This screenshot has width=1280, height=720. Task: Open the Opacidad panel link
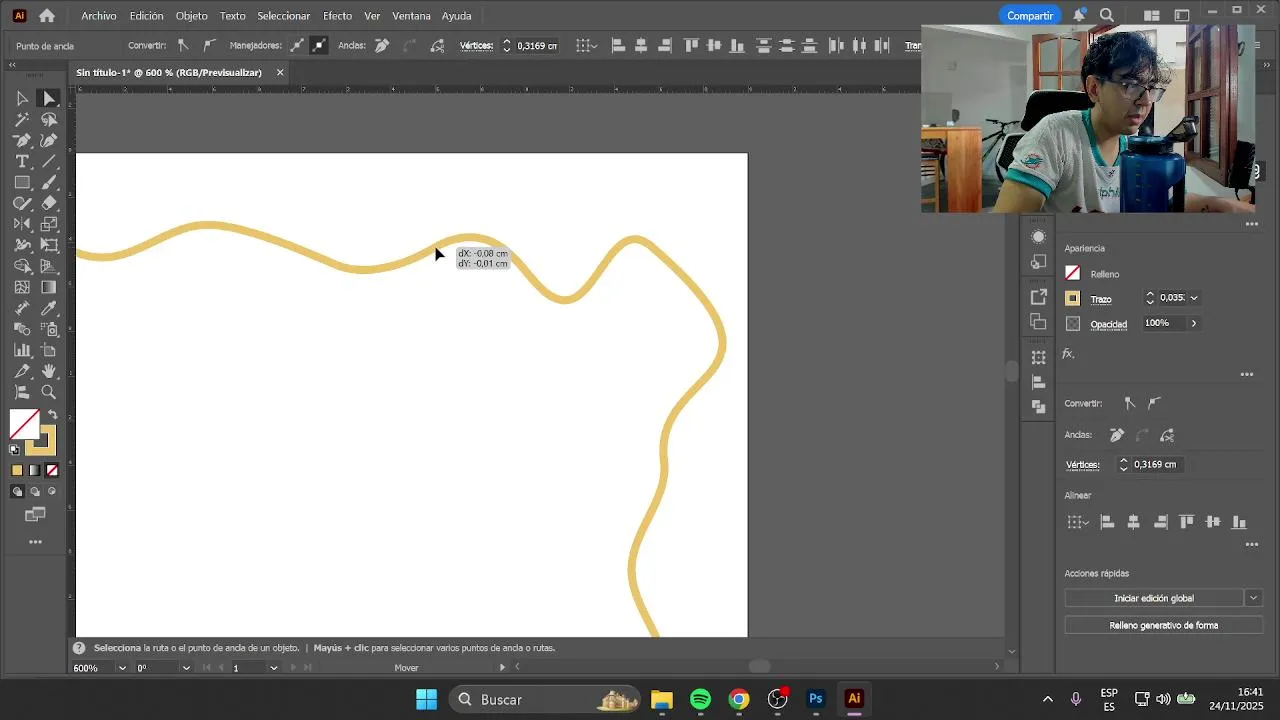(1109, 324)
